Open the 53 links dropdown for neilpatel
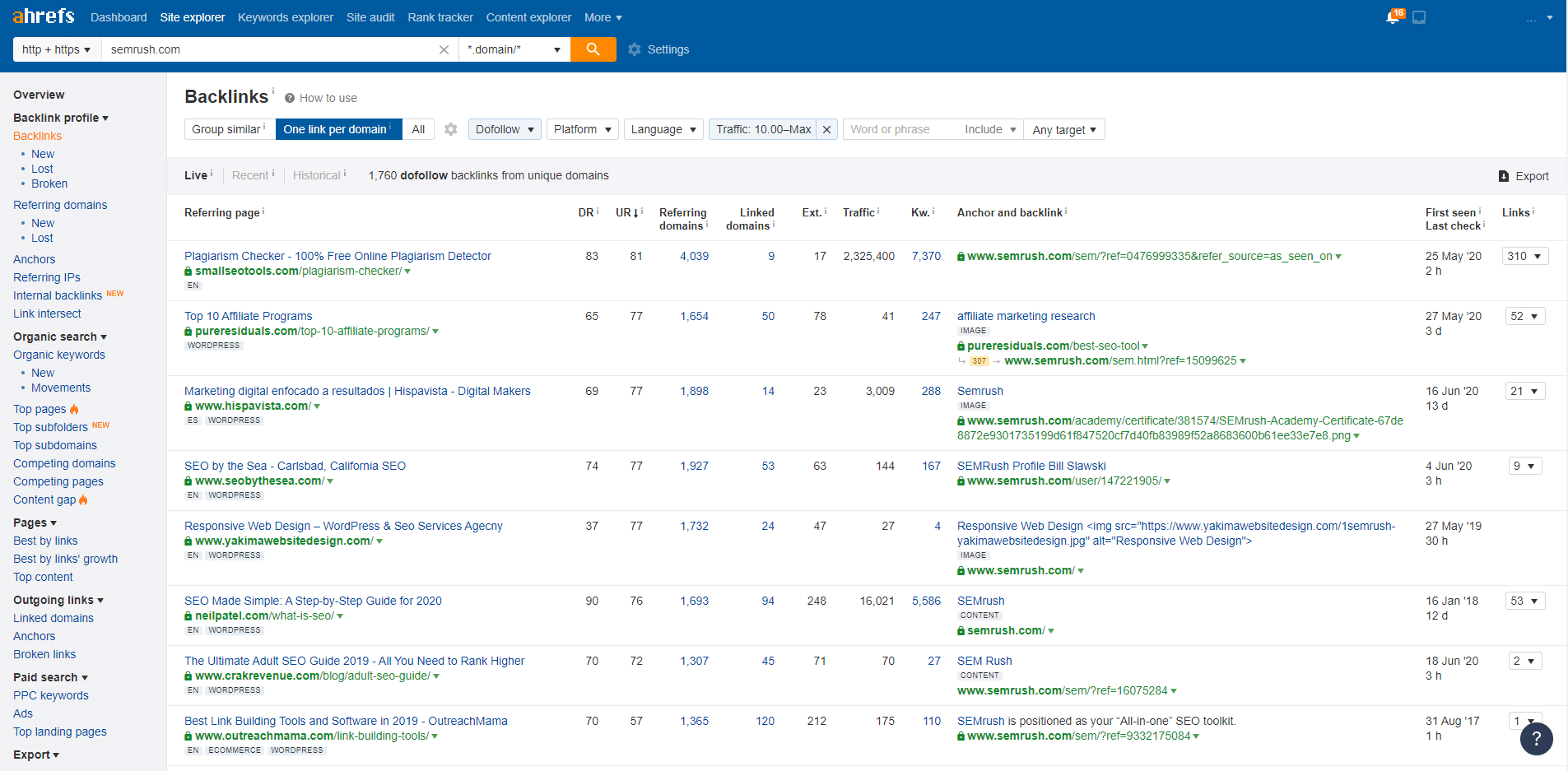Viewport: 1568px width, 771px height. pyautogui.click(x=1525, y=601)
